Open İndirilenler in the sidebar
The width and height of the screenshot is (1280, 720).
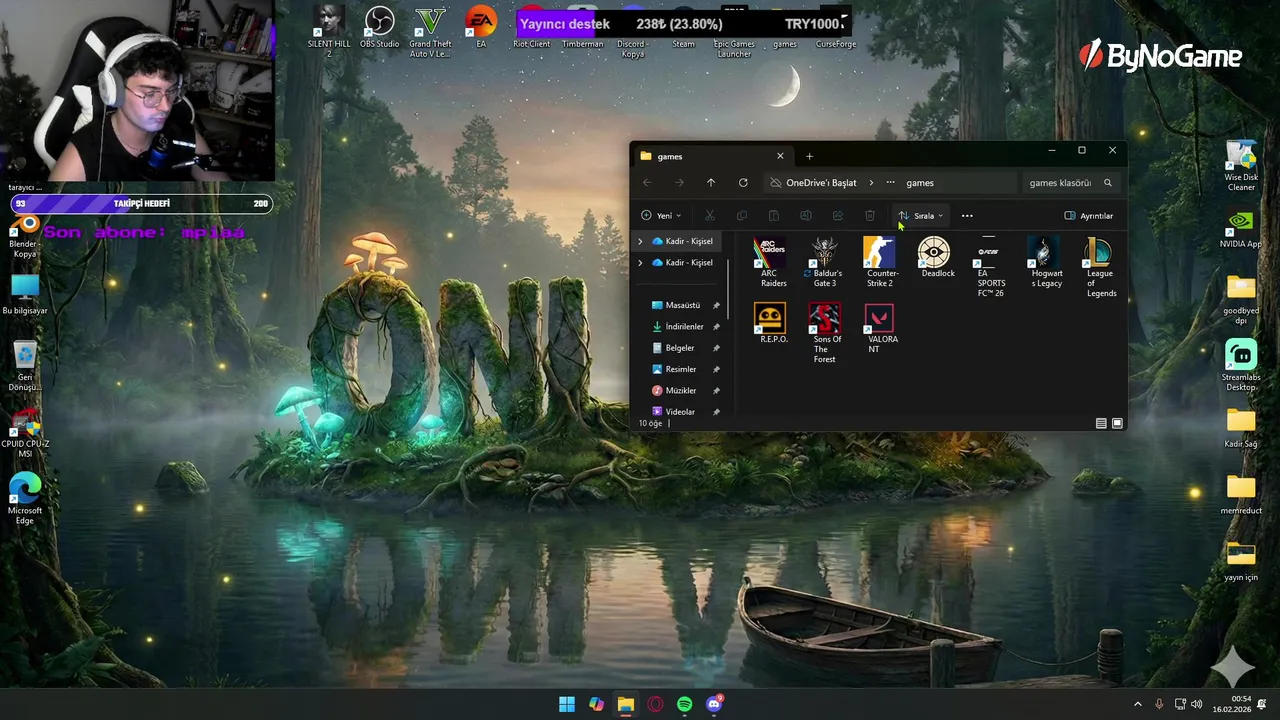(x=683, y=327)
